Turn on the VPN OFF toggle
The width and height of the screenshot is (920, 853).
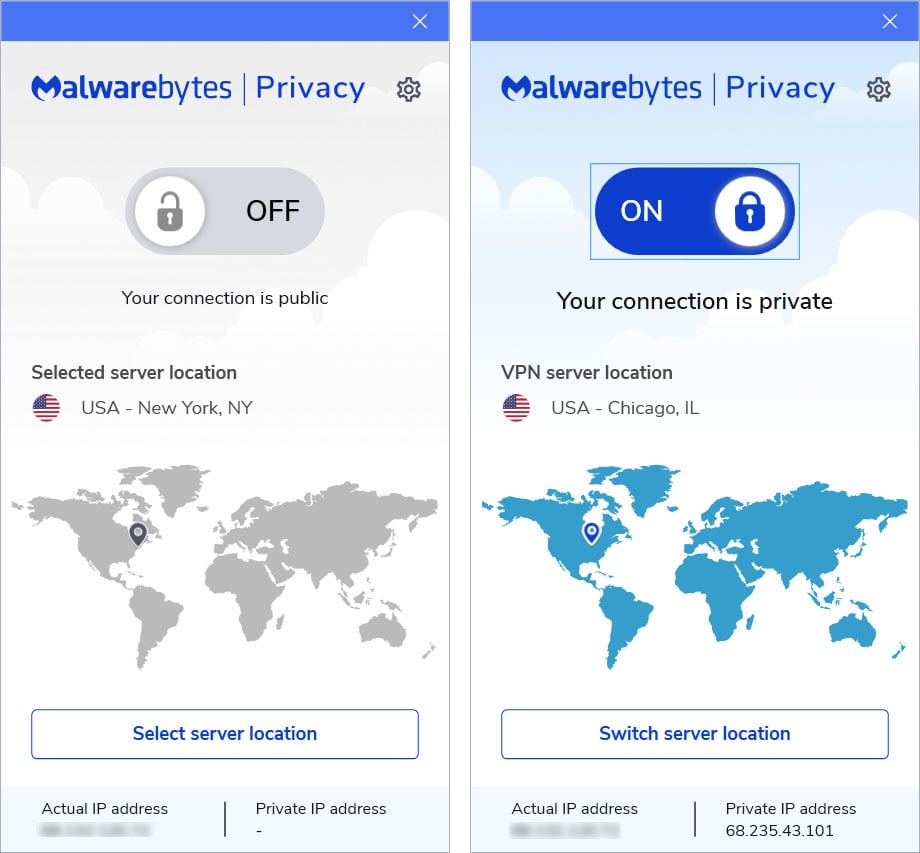(225, 211)
